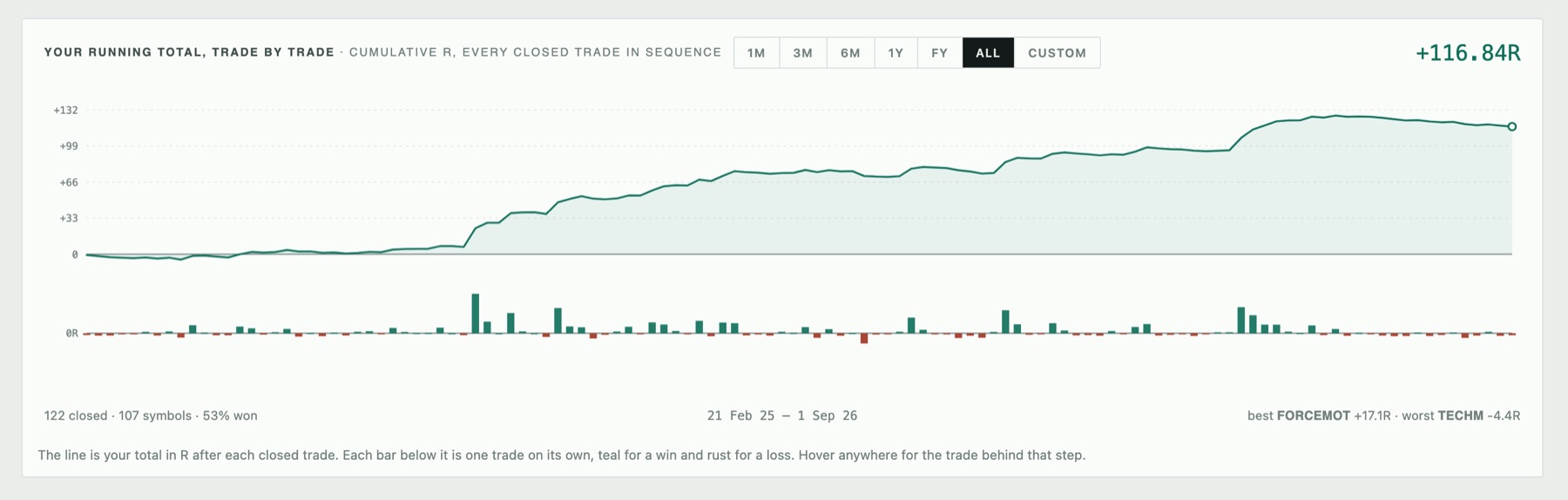
Task: Switch to the 6M range
Action: (x=850, y=52)
